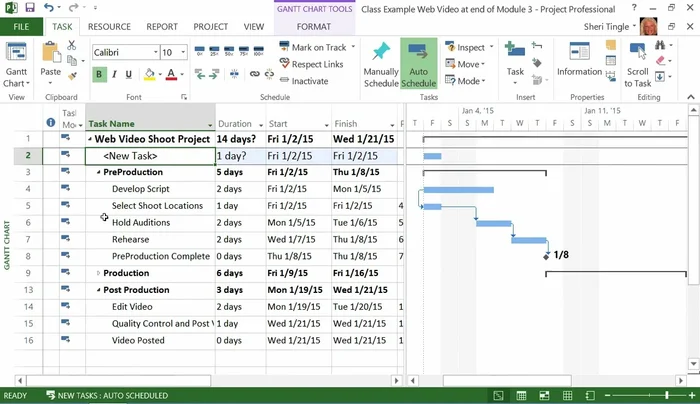Collapse the PreProduction summary task

coord(98,172)
